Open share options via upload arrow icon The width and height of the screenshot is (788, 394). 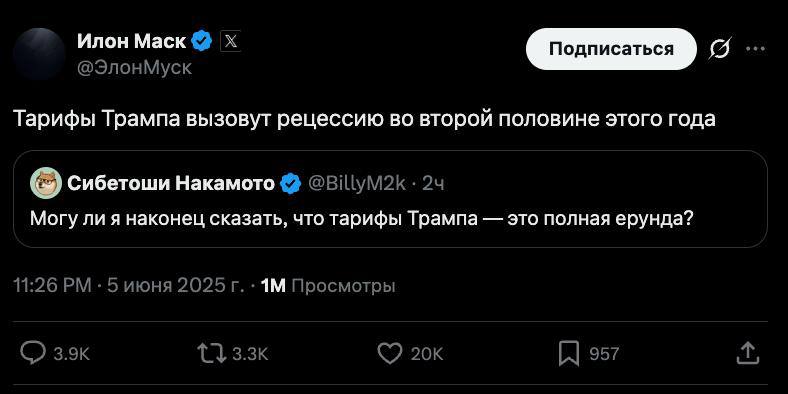747,353
